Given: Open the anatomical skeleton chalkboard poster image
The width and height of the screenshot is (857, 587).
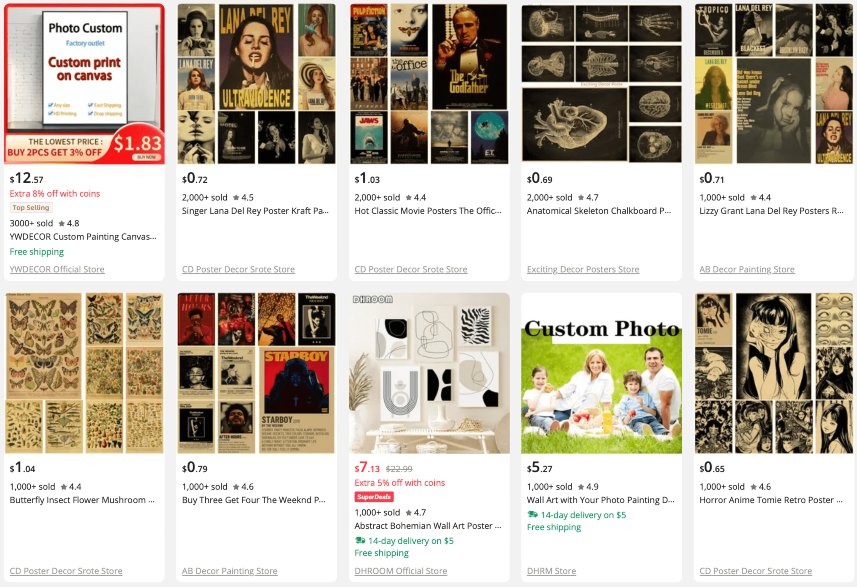Looking at the screenshot, I should click(601, 84).
